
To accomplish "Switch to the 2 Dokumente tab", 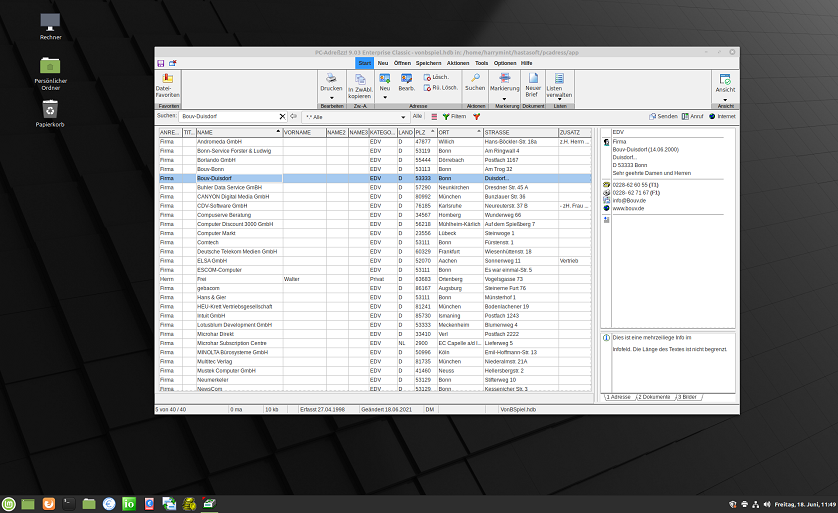I will [655, 397].
